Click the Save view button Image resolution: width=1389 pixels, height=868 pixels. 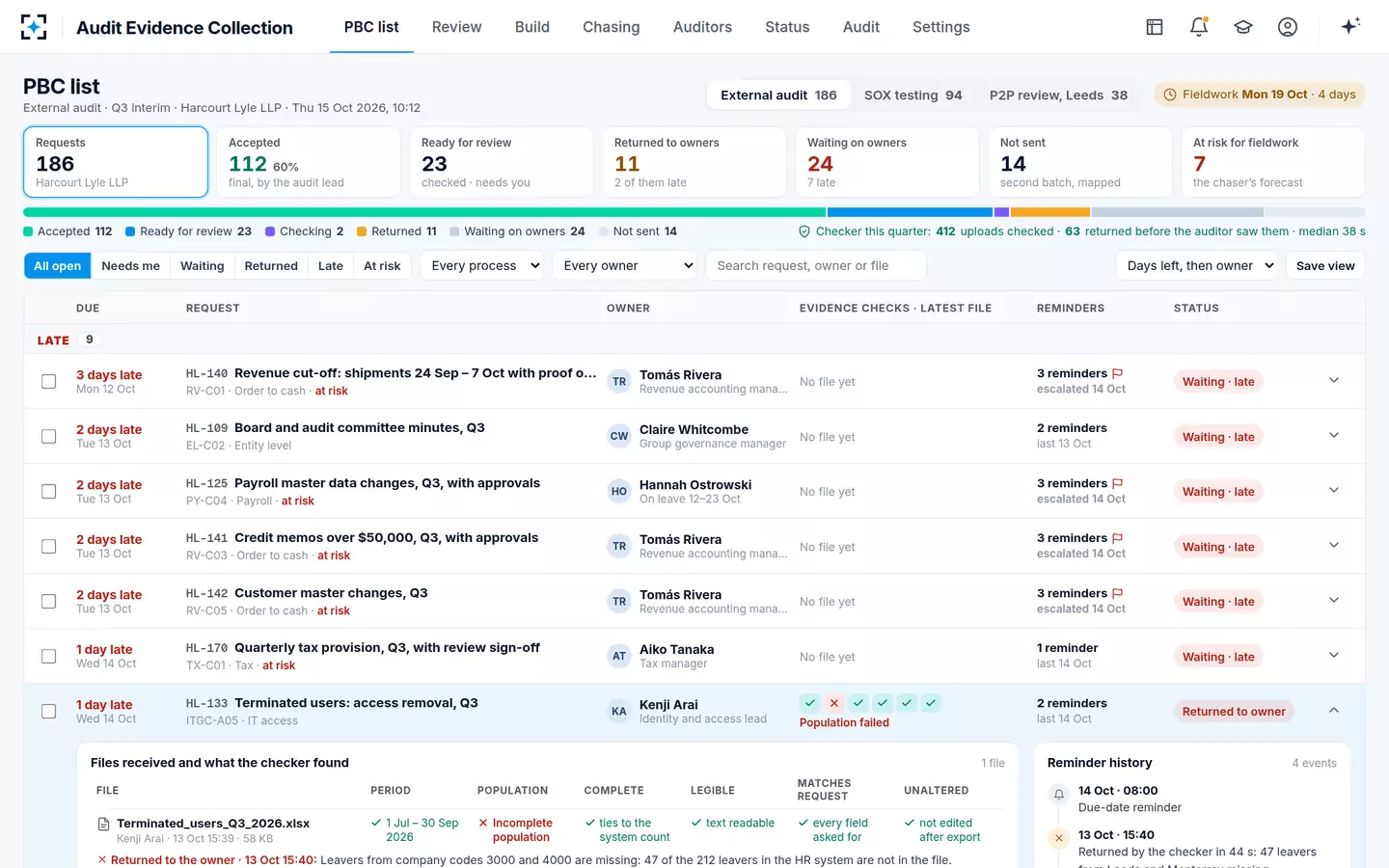click(1325, 265)
